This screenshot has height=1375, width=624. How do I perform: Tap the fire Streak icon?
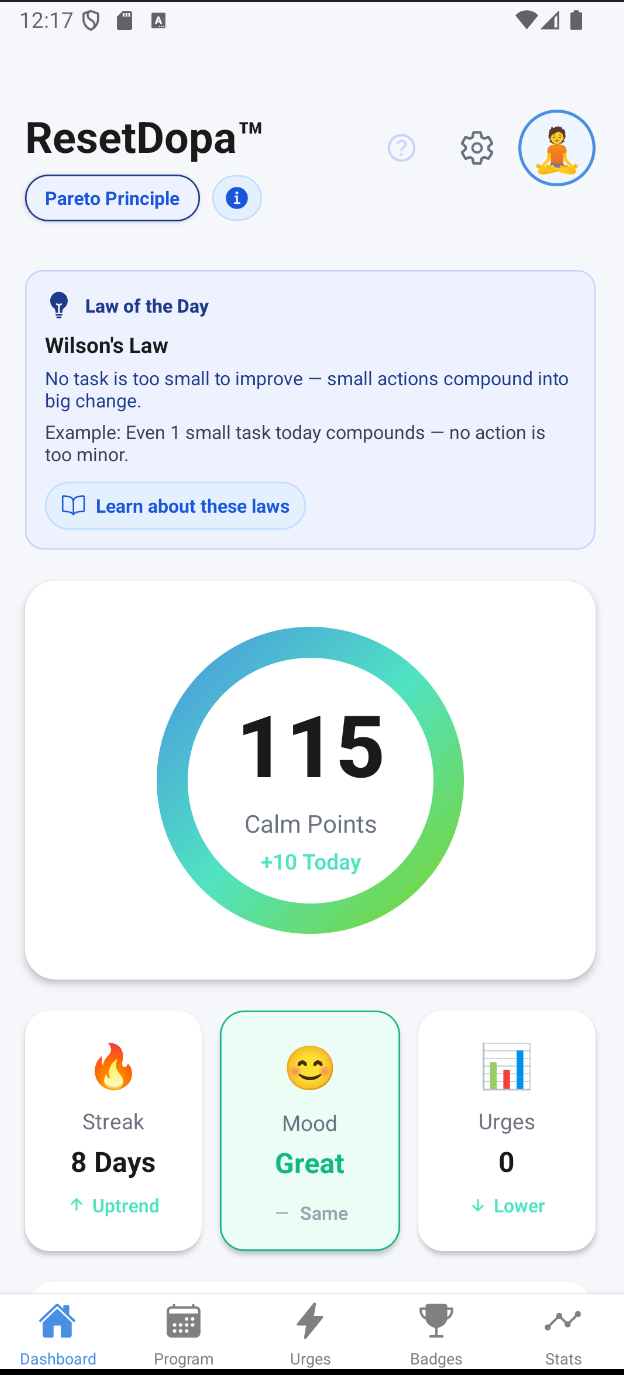click(x=113, y=1066)
